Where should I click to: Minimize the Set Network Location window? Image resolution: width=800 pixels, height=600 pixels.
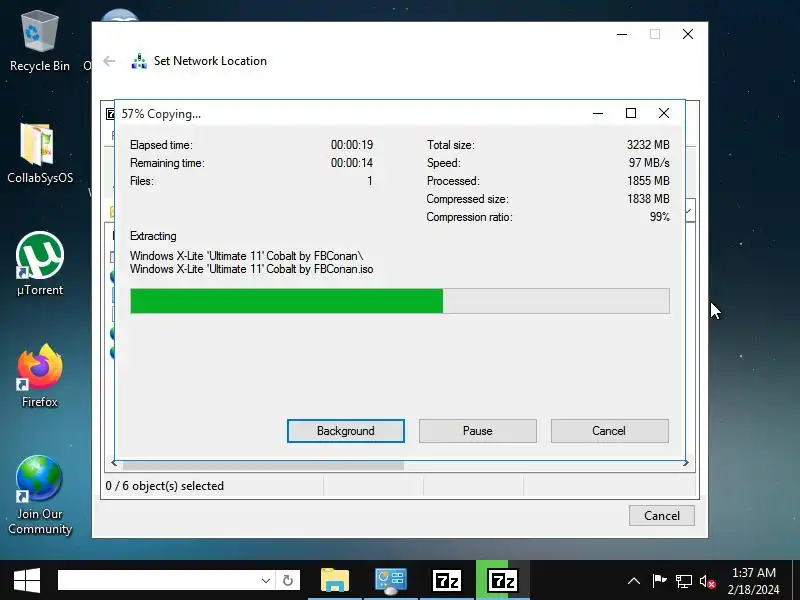622,34
